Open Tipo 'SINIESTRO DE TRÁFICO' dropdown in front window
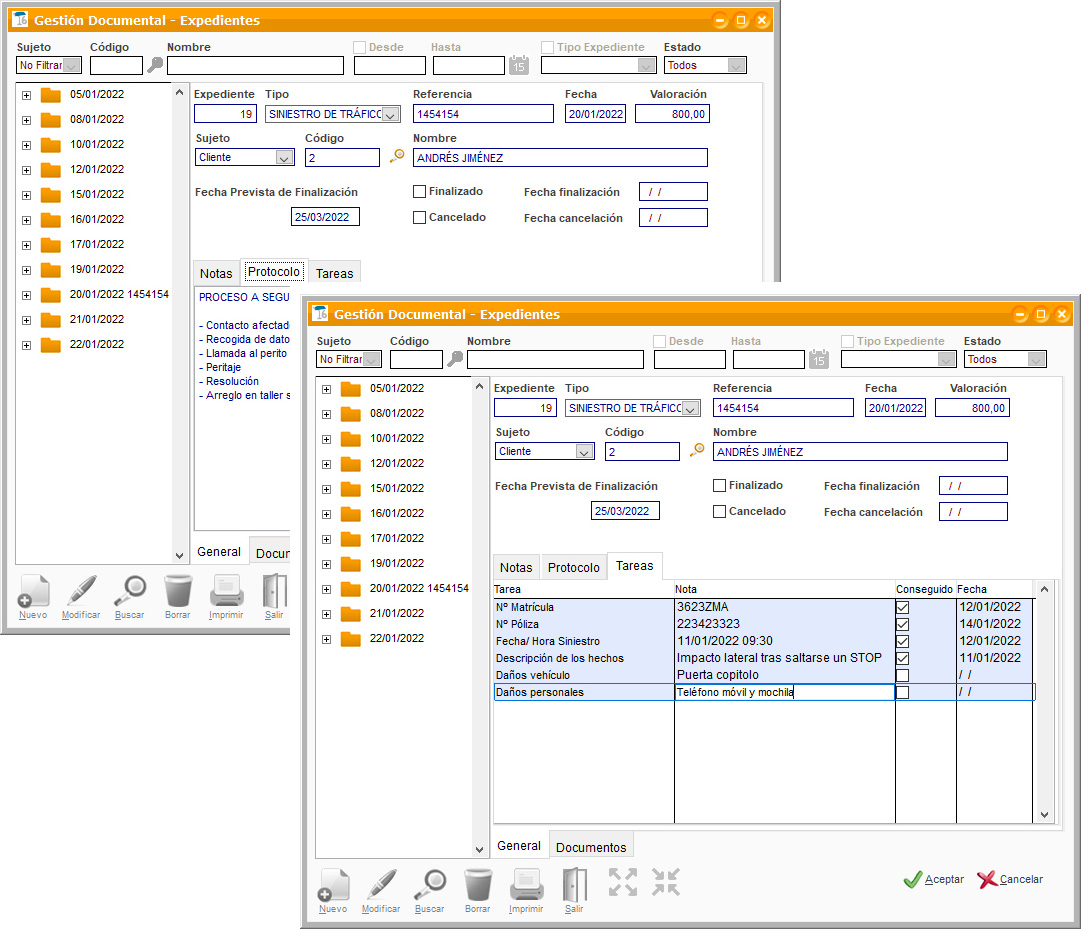 coord(691,408)
